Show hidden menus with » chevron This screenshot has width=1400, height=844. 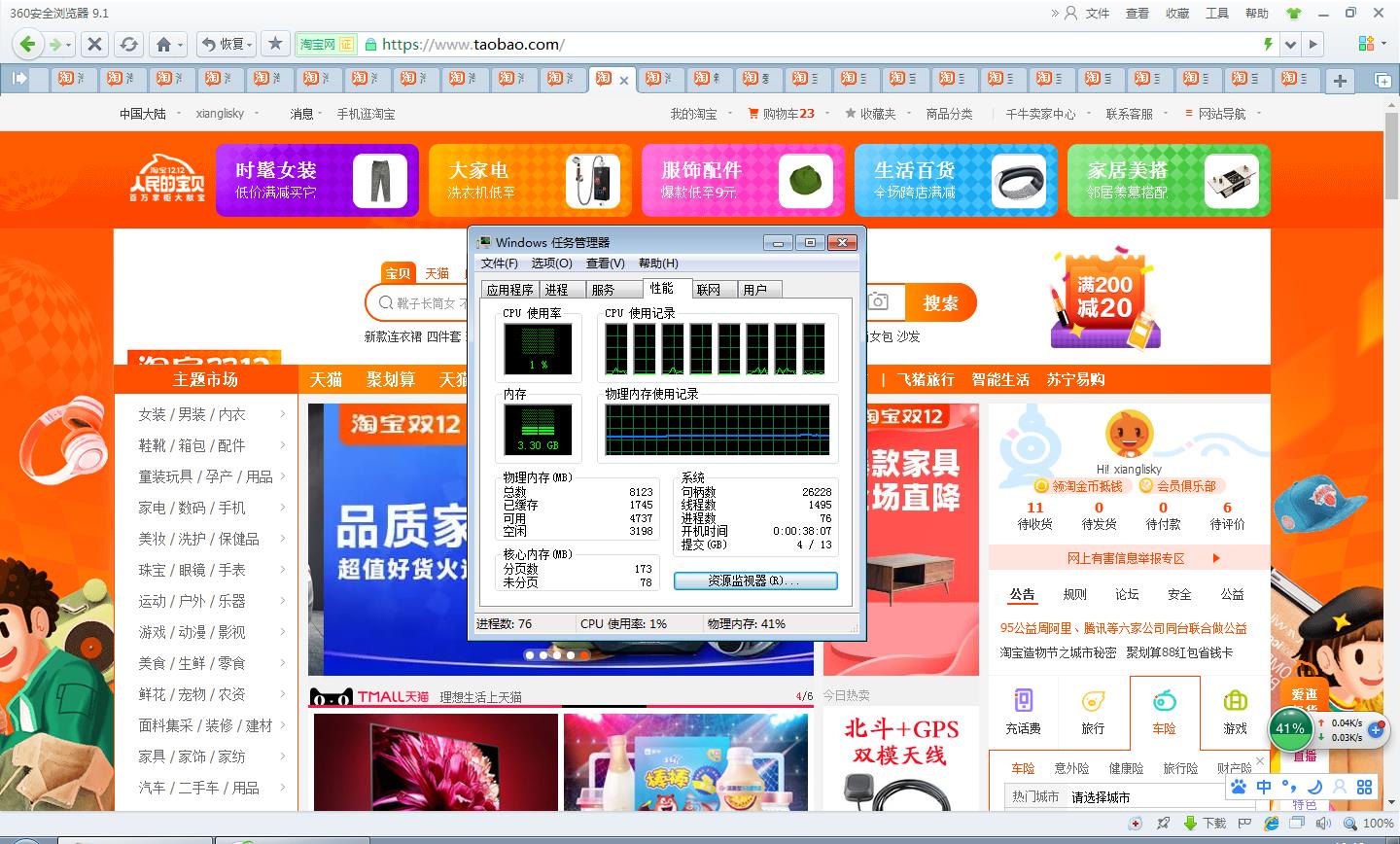pyautogui.click(x=1055, y=13)
